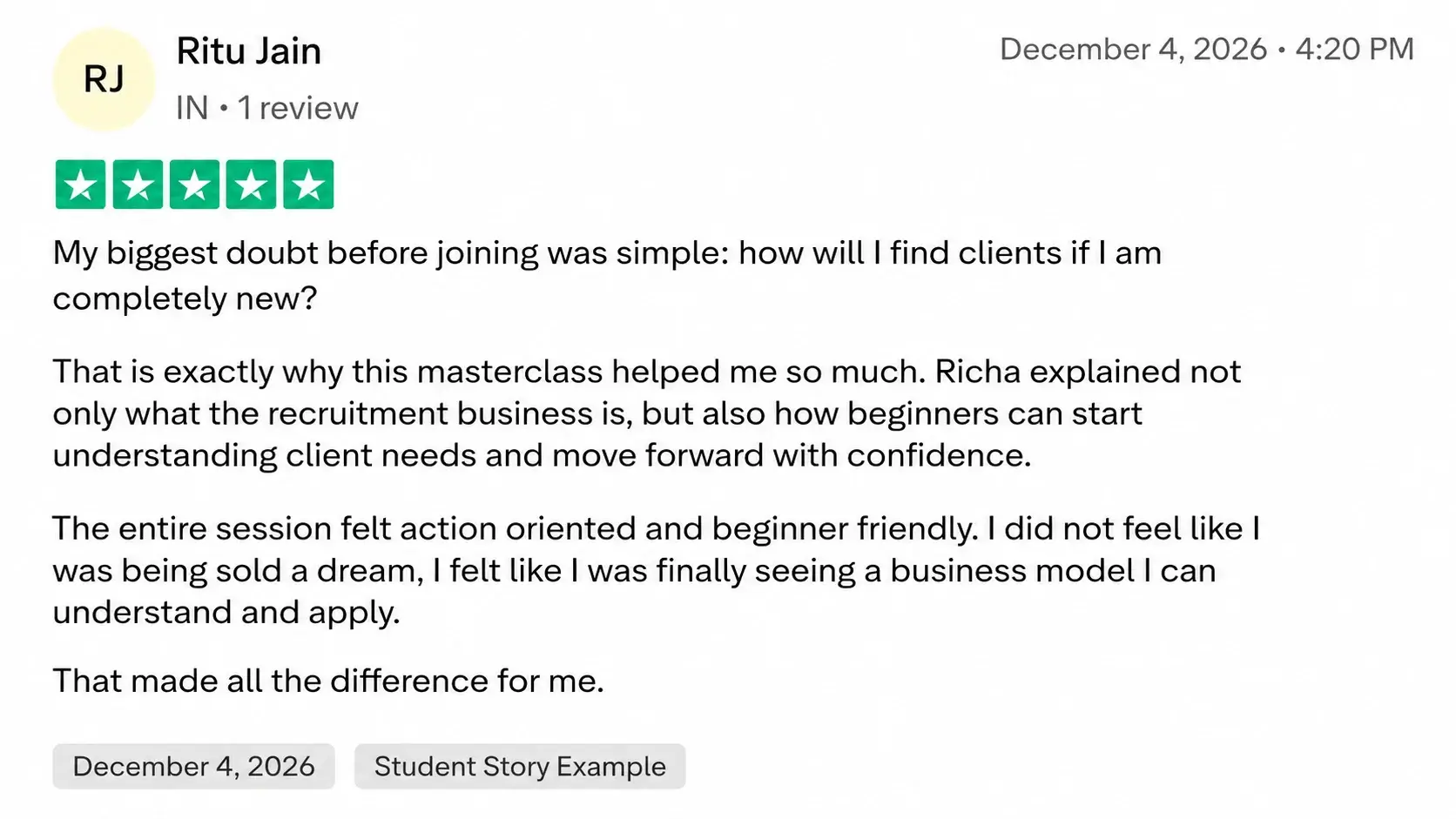This screenshot has height=819, width=1456.
Task: Open Ritu Jain's reviewer profile
Action: pos(248,51)
